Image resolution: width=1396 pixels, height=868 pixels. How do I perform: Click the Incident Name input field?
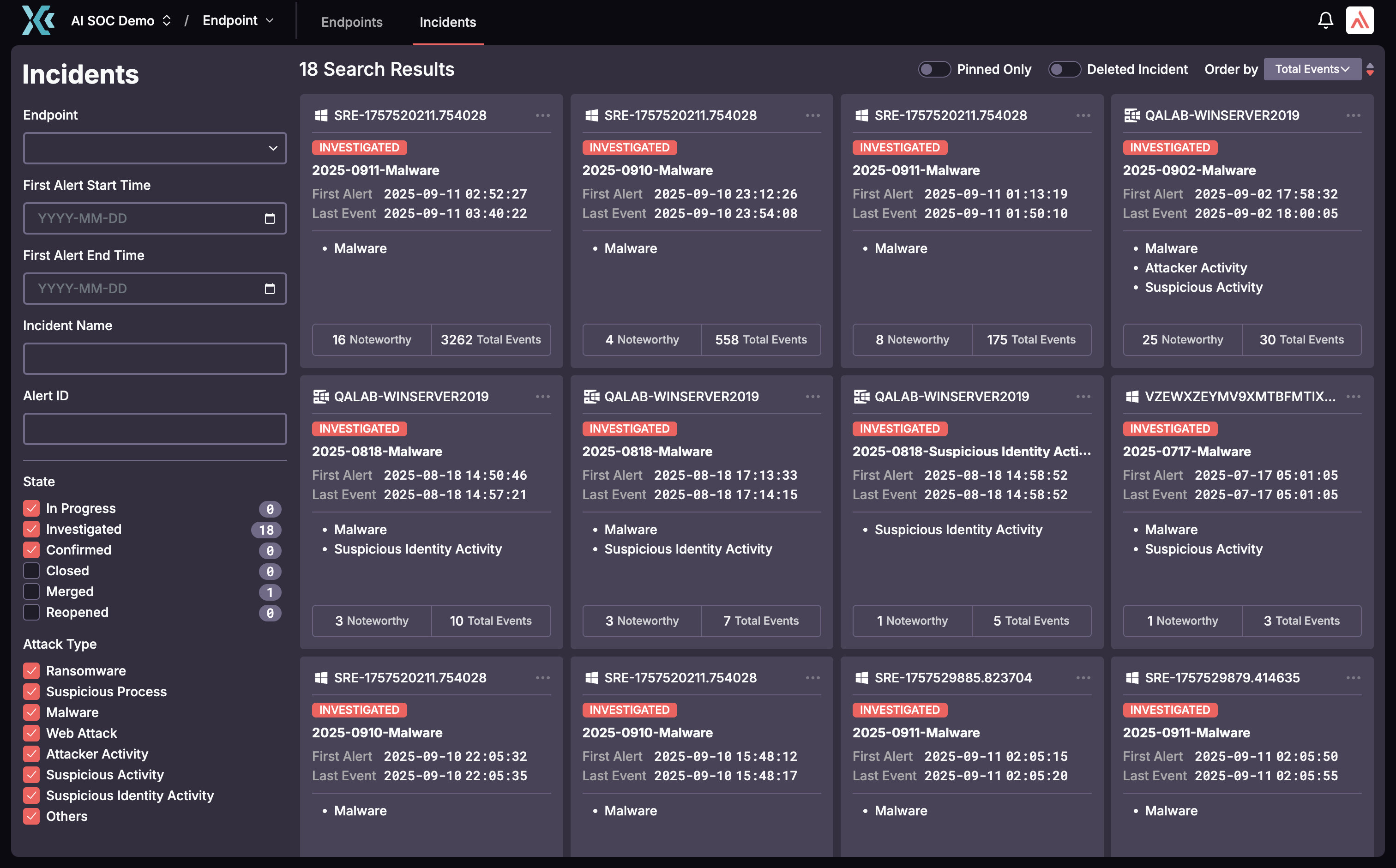tap(154, 359)
